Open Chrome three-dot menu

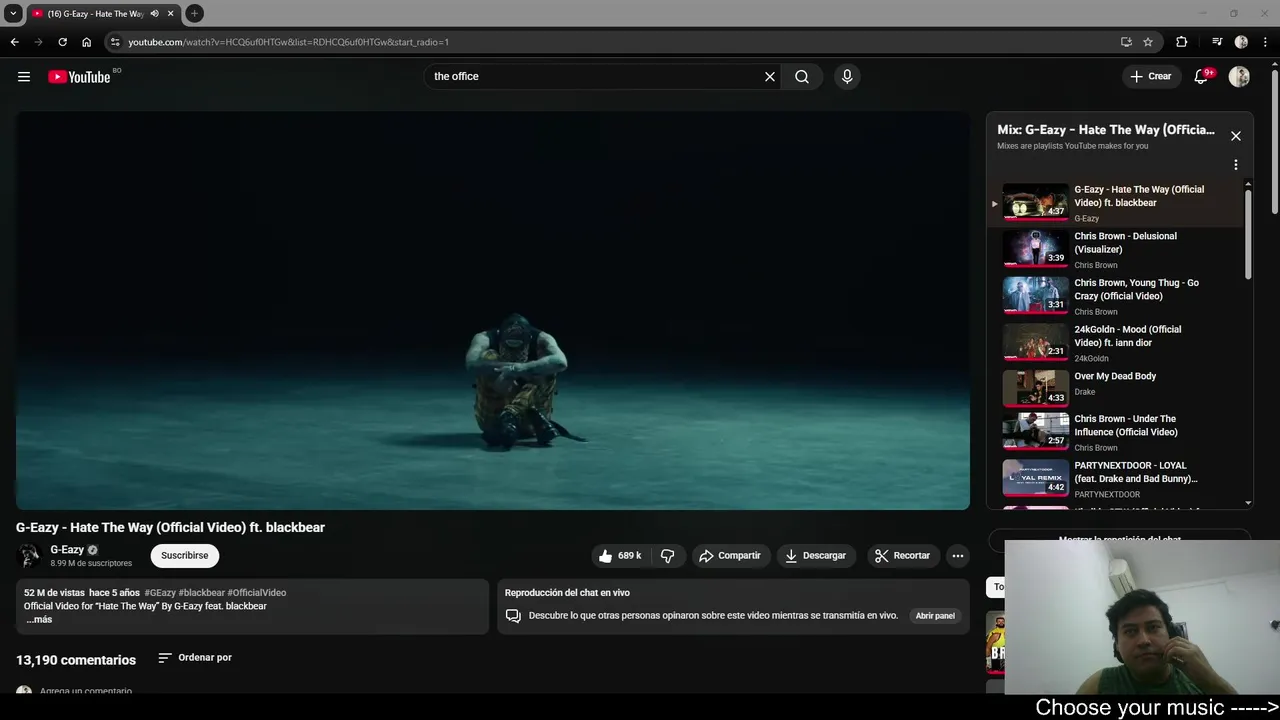[1266, 42]
